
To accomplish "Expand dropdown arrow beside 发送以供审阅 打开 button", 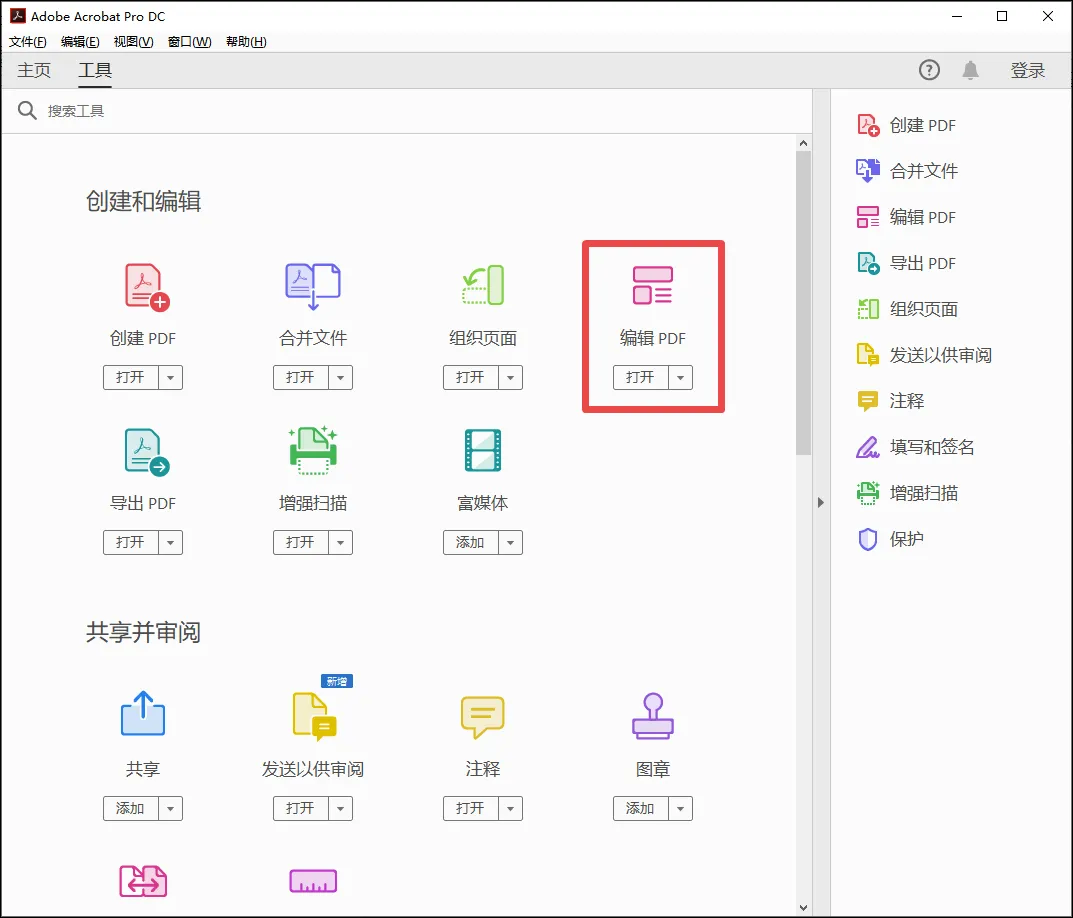I will click(340, 808).
